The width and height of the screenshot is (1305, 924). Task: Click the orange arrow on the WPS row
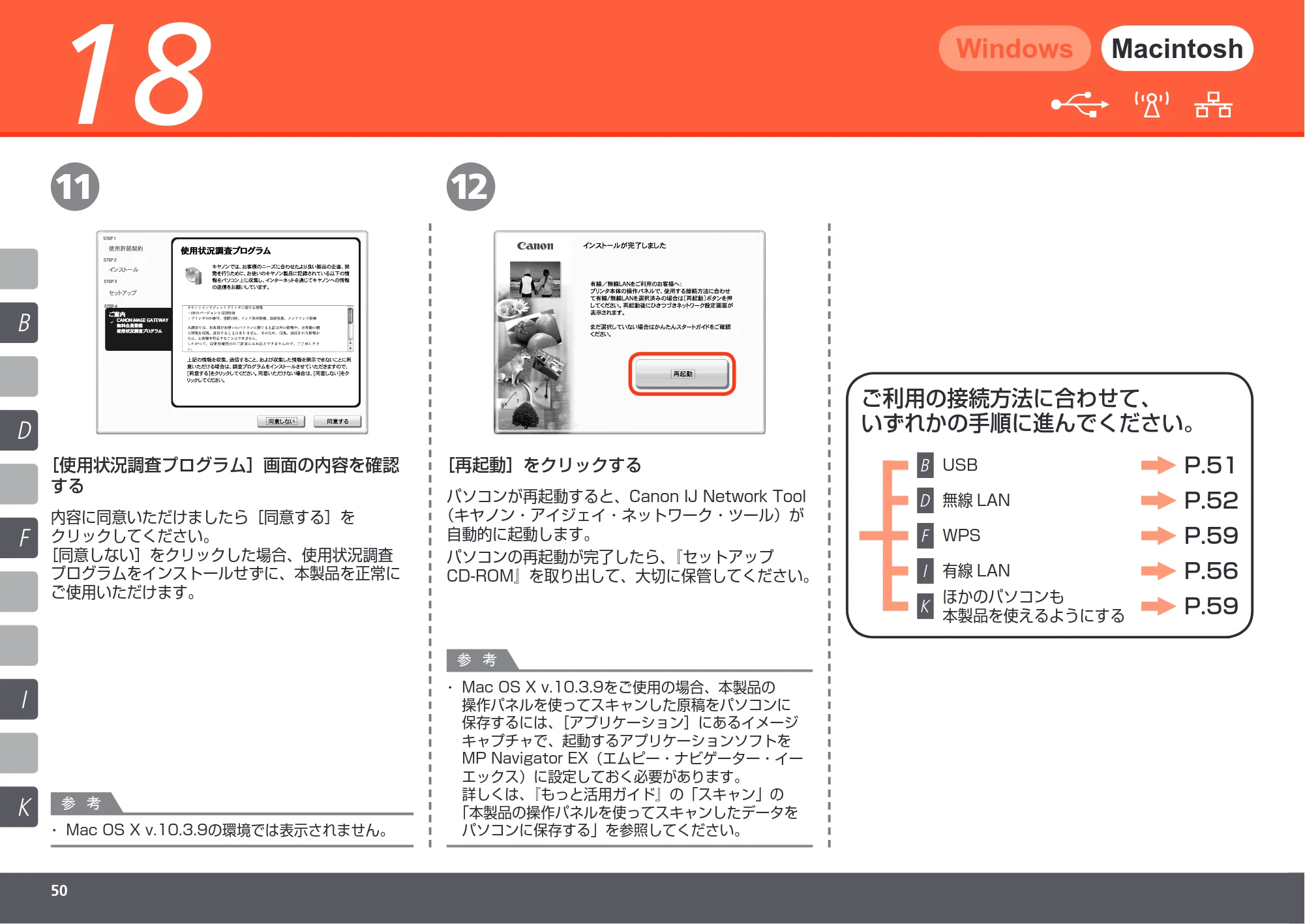coord(1158,536)
